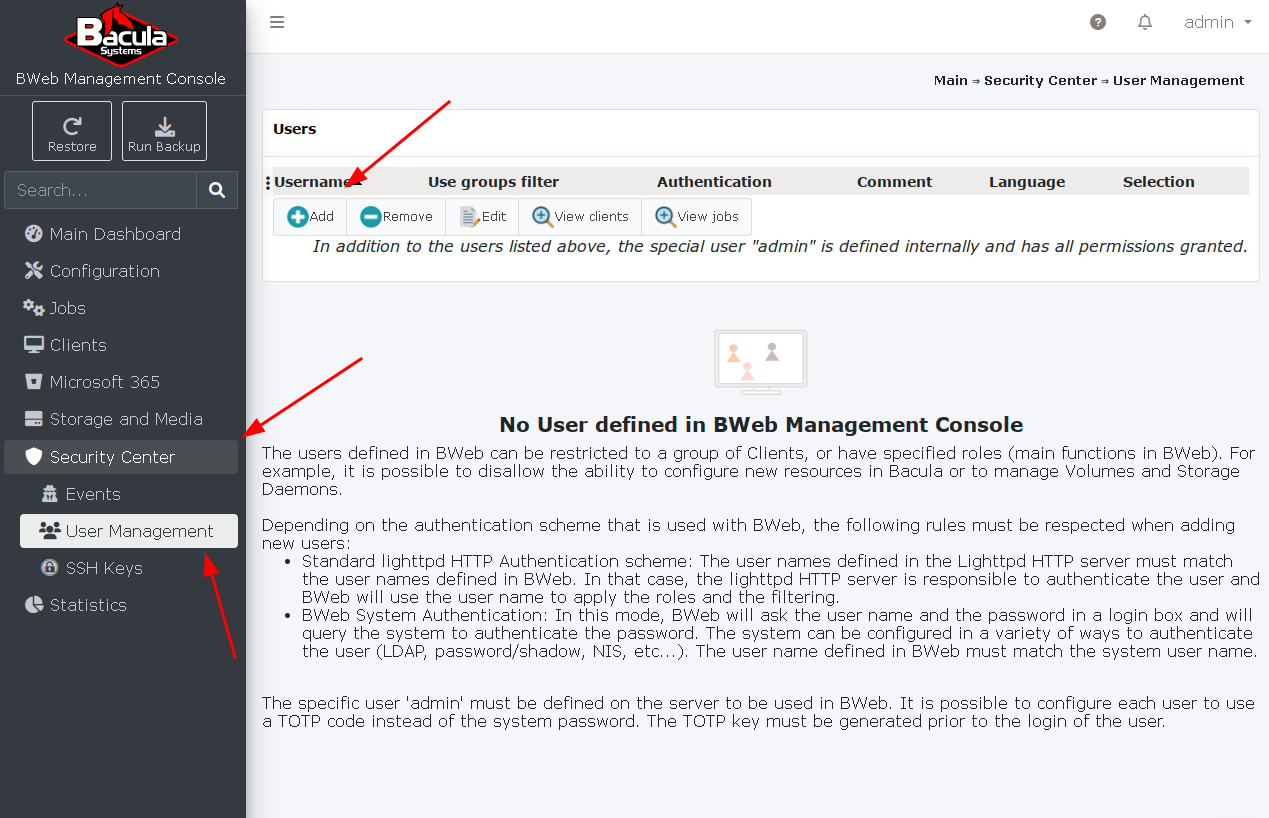Sort by Comment column header
This screenshot has width=1269, height=818.
coord(894,182)
